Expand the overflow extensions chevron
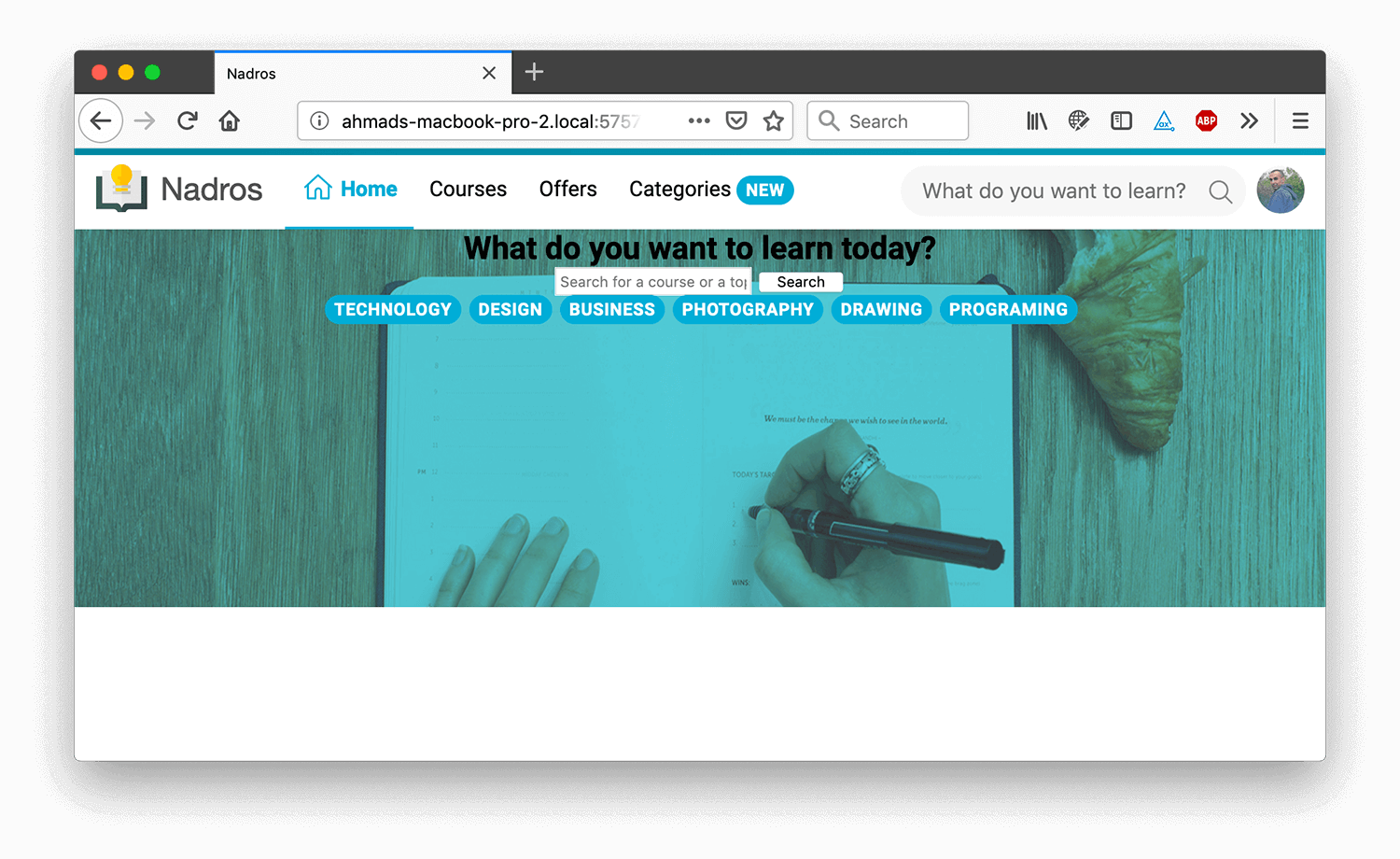The height and width of the screenshot is (859, 1400). click(1249, 120)
